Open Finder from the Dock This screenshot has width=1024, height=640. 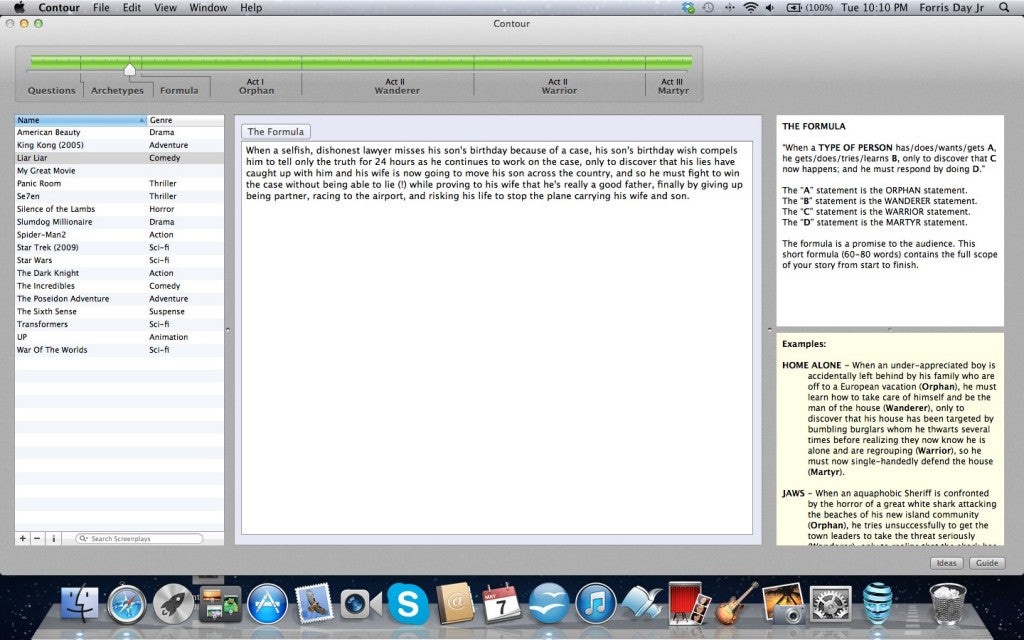point(80,603)
